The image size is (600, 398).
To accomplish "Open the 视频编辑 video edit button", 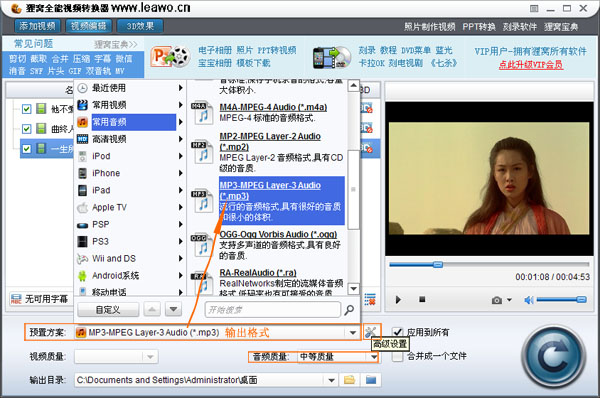I will pos(89,26).
